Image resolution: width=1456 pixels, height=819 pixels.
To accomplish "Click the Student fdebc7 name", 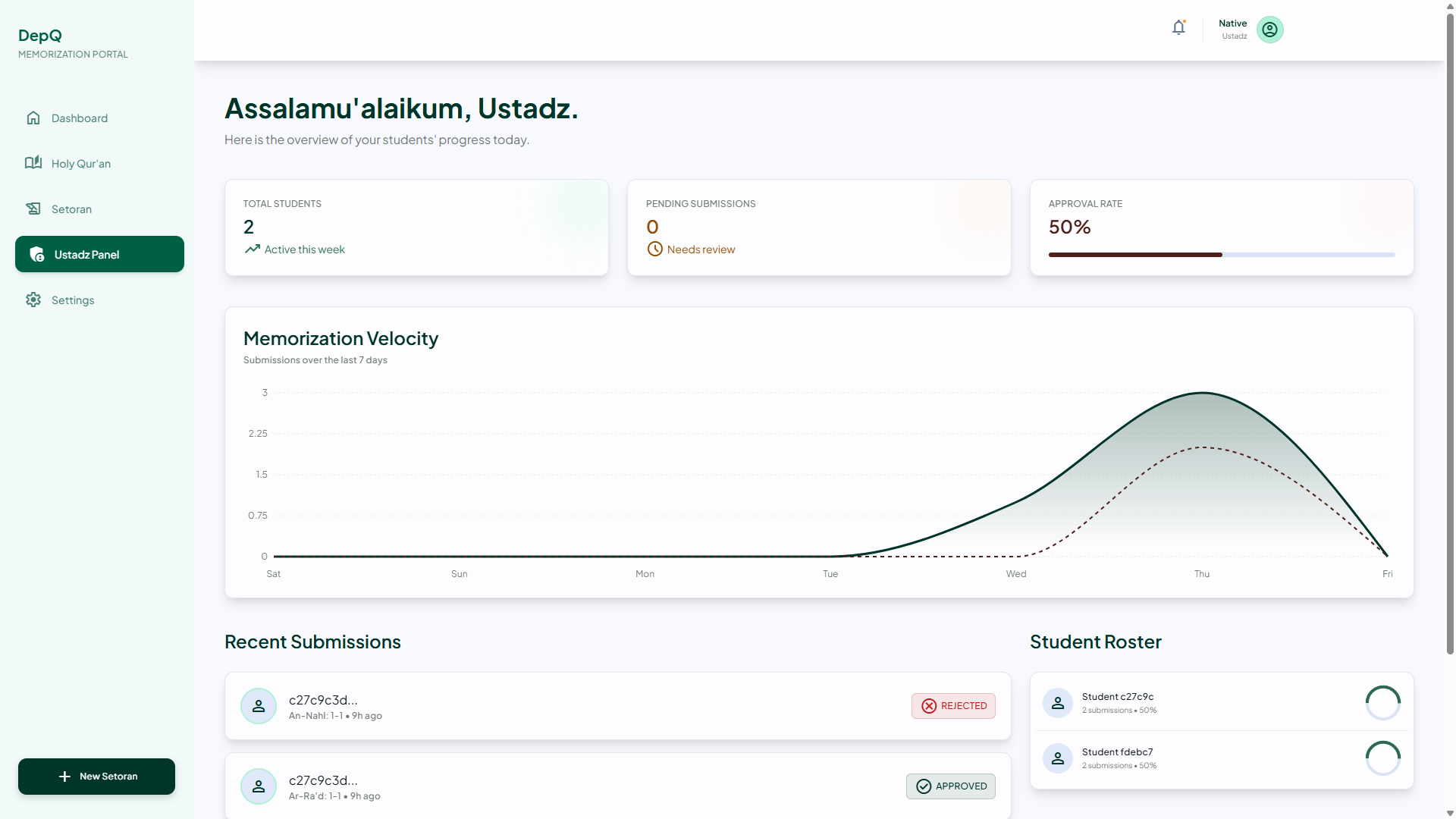I will pos(1117,752).
